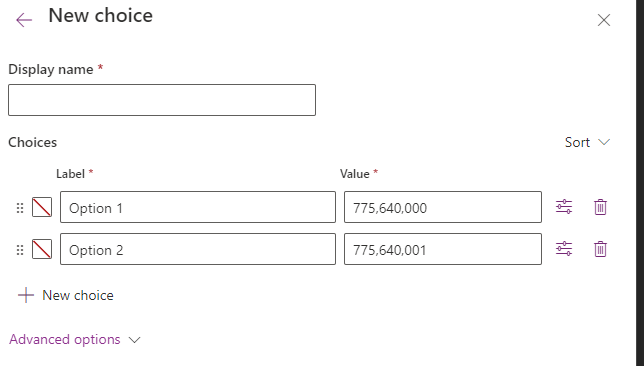Open color picker for Option 2
Viewport: 644px width, 366px height.
click(x=42, y=249)
